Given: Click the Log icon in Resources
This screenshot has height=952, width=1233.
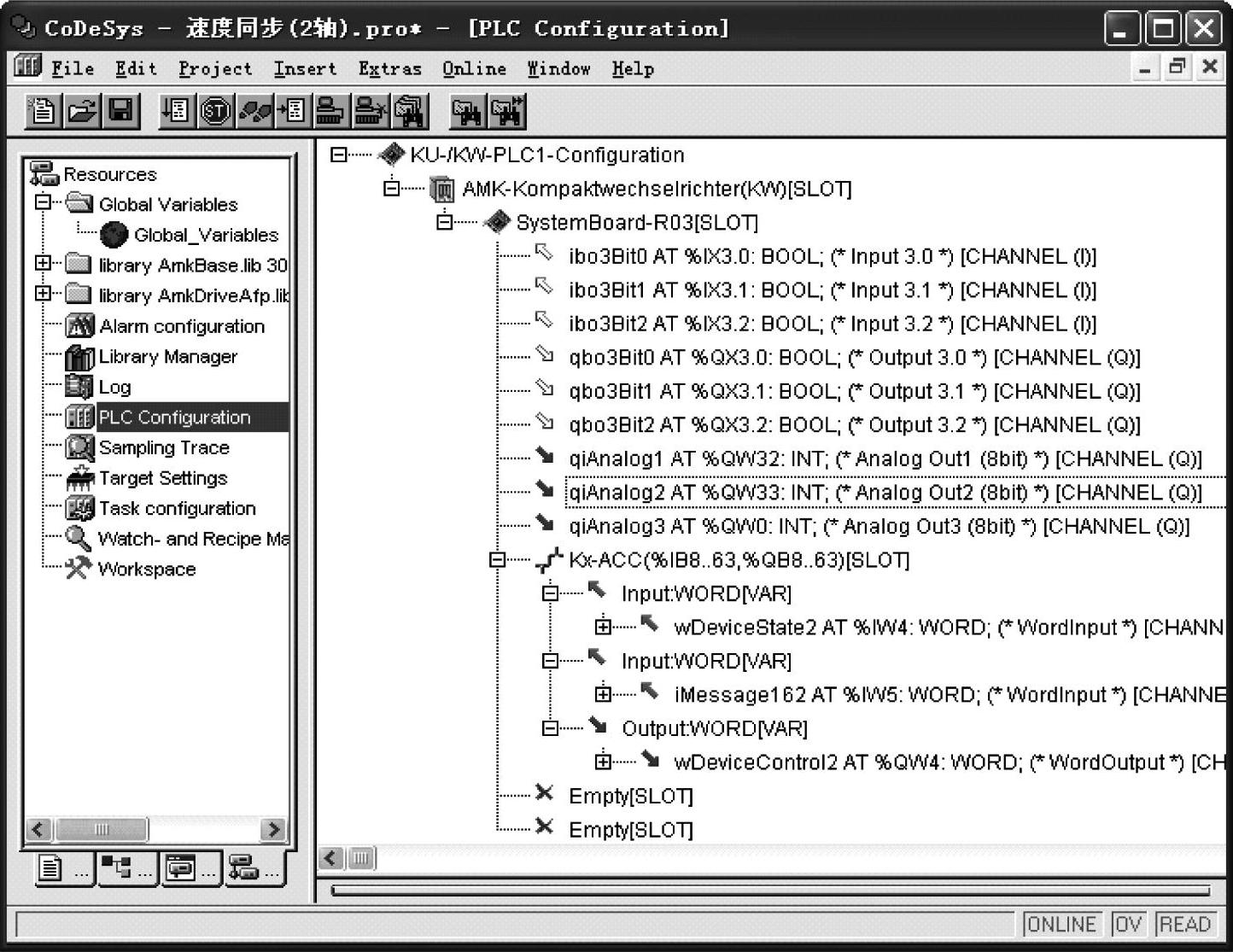Looking at the screenshot, I should pyautogui.click(x=79, y=387).
